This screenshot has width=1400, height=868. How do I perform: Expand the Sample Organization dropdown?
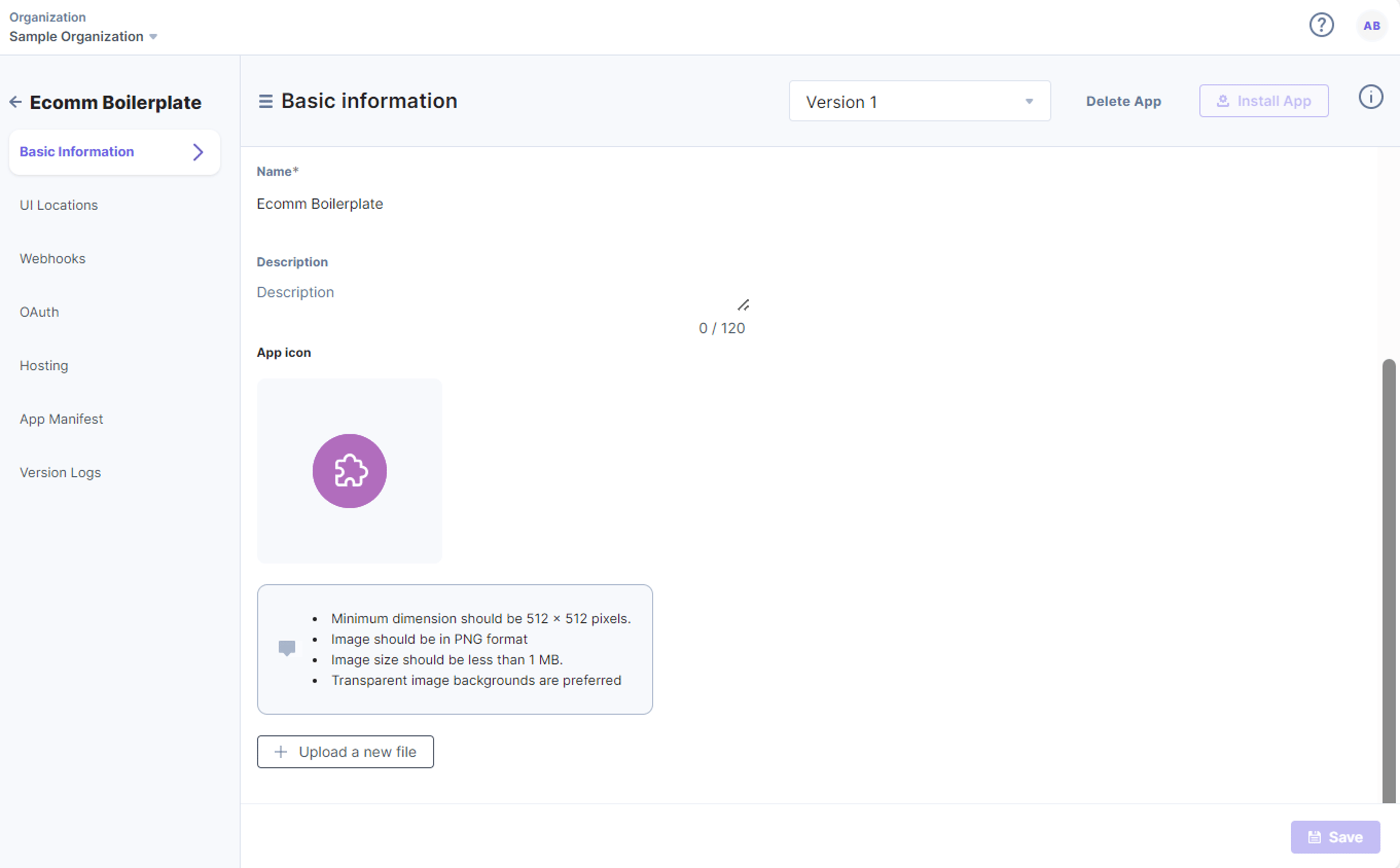pyautogui.click(x=83, y=37)
